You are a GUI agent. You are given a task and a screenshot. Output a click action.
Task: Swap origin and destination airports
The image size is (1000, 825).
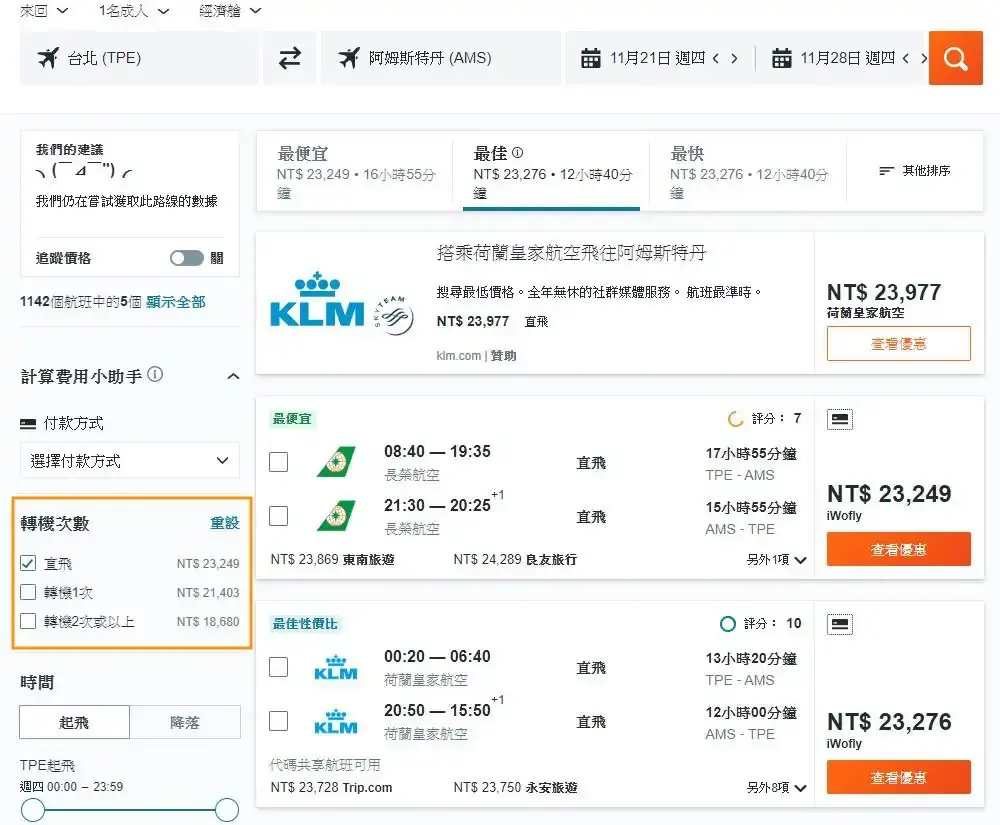coord(290,58)
